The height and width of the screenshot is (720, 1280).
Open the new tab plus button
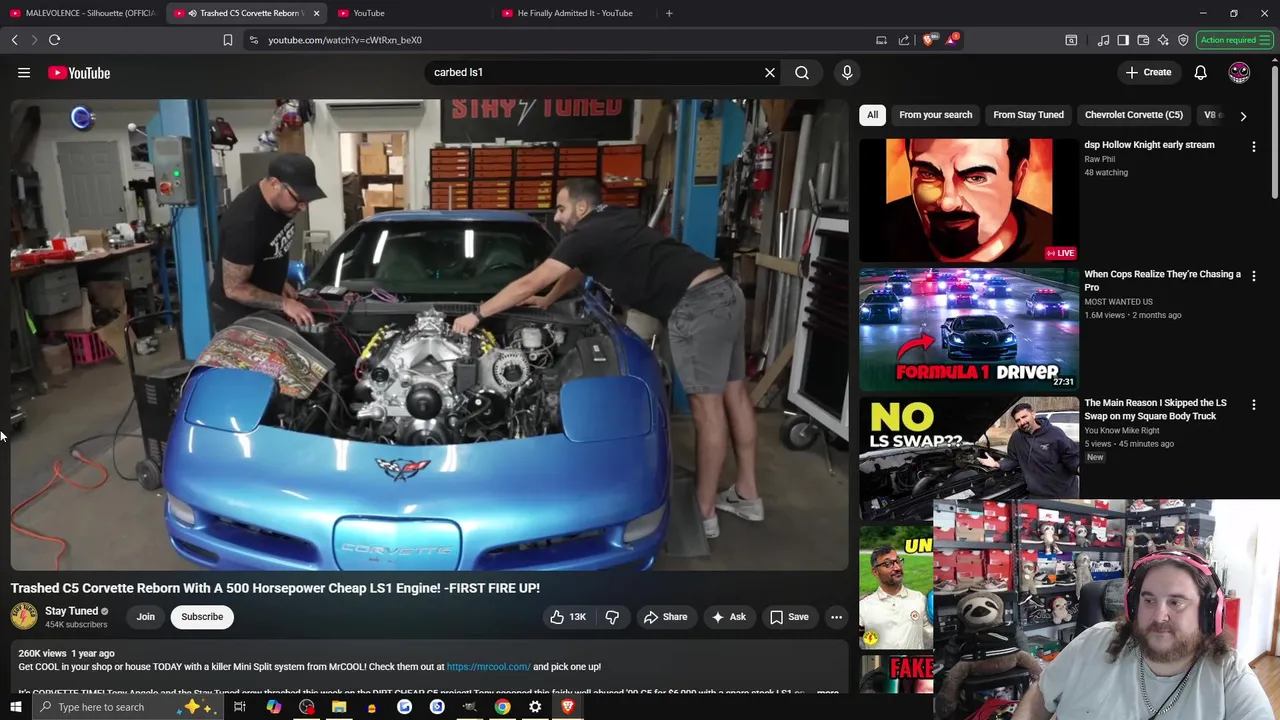click(x=669, y=13)
